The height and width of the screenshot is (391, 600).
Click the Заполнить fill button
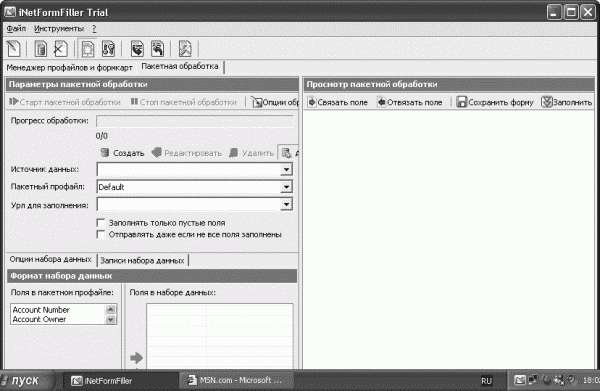(x=567, y=102)
